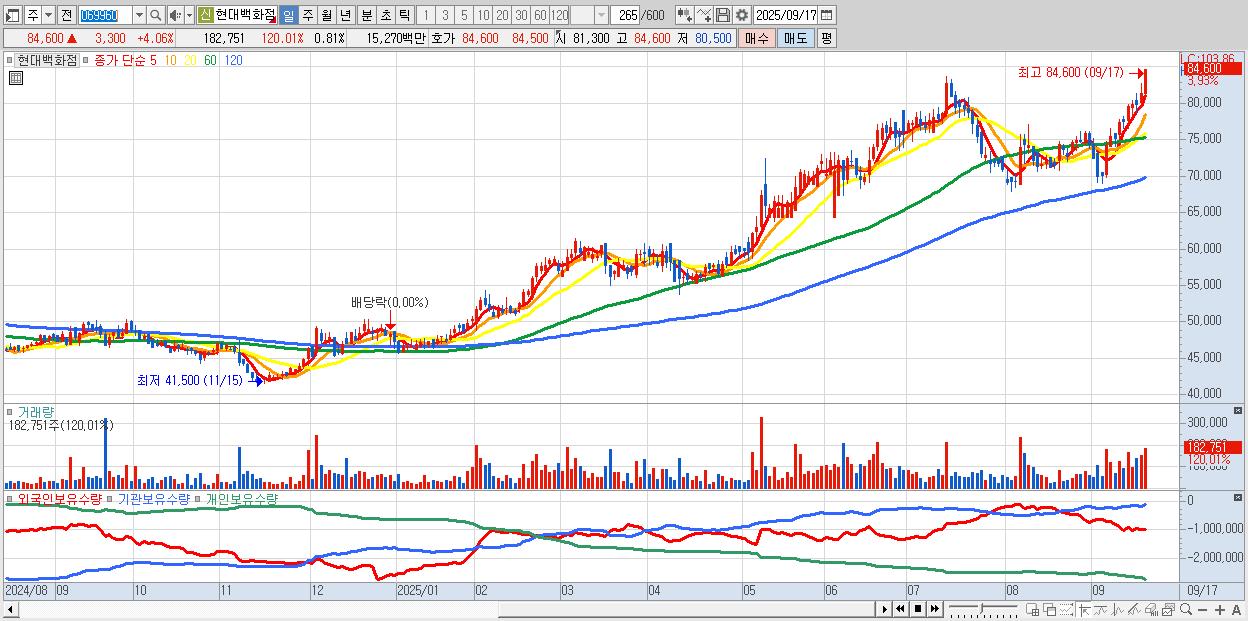
Task: Click the 매도 sell button
Action: click(x=795, y=38)
